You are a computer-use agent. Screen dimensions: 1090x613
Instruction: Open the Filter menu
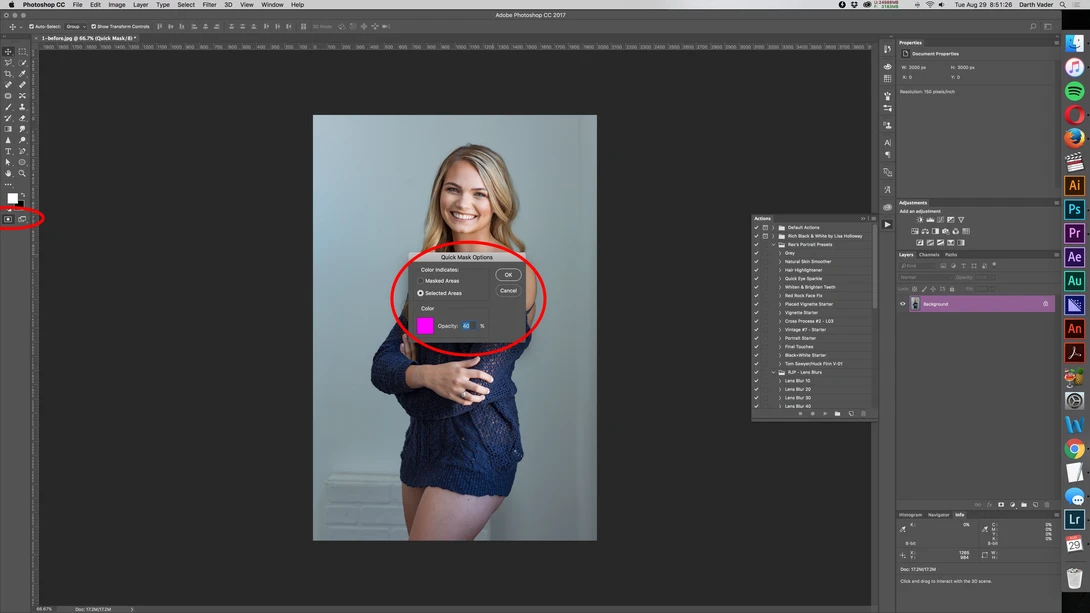coord(209,5)
